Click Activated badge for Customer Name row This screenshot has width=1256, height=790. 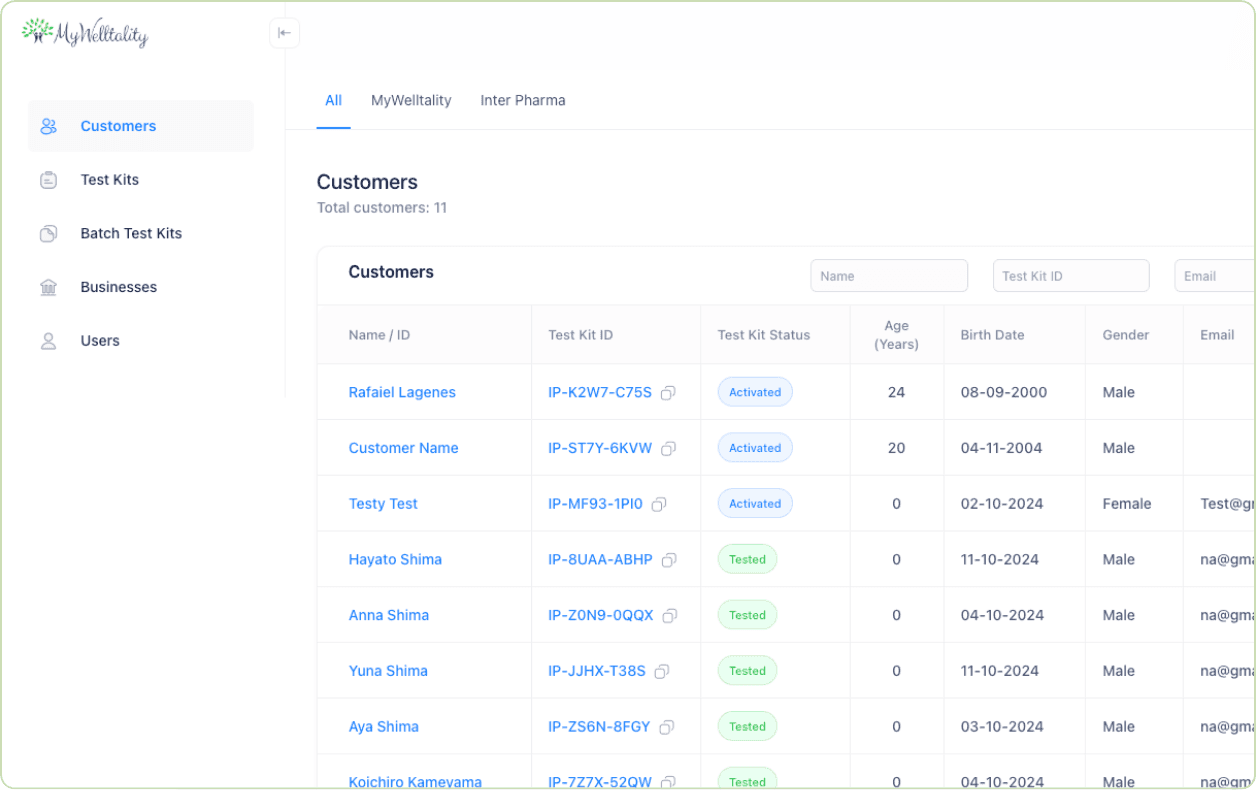coord(755,448)
